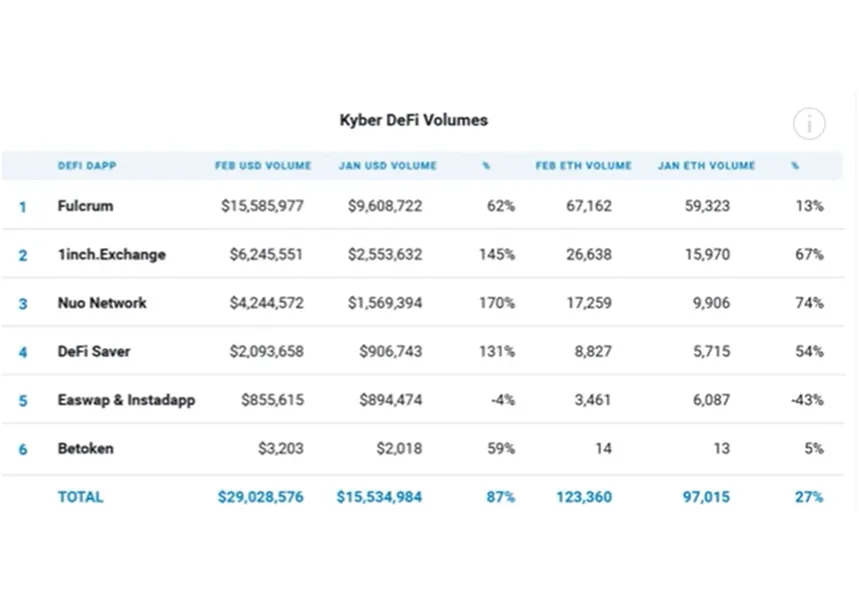Click the 131% change value
The image size is (859, 599).
pyautogui.click(x=497, y=351)
